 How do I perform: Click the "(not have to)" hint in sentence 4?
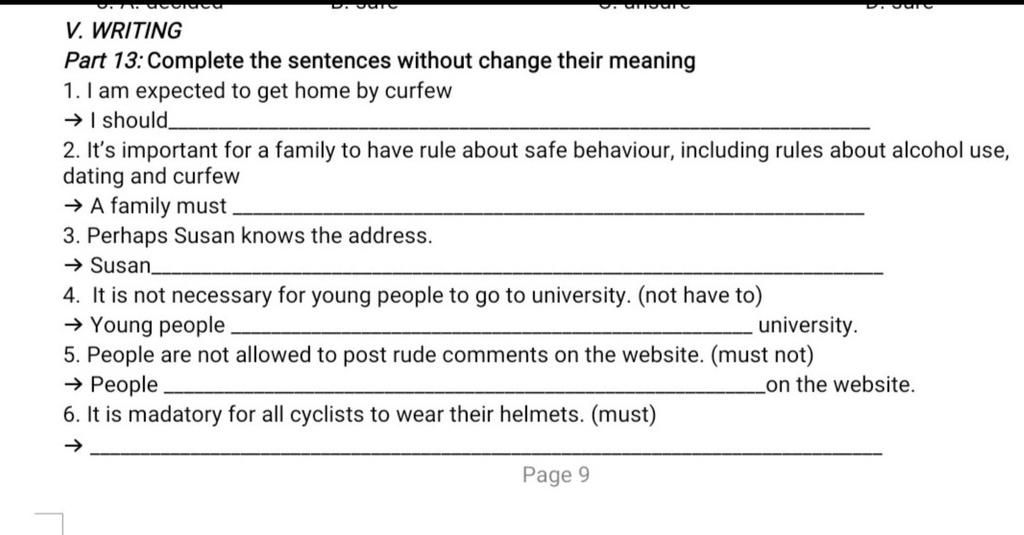pos(700,296)
